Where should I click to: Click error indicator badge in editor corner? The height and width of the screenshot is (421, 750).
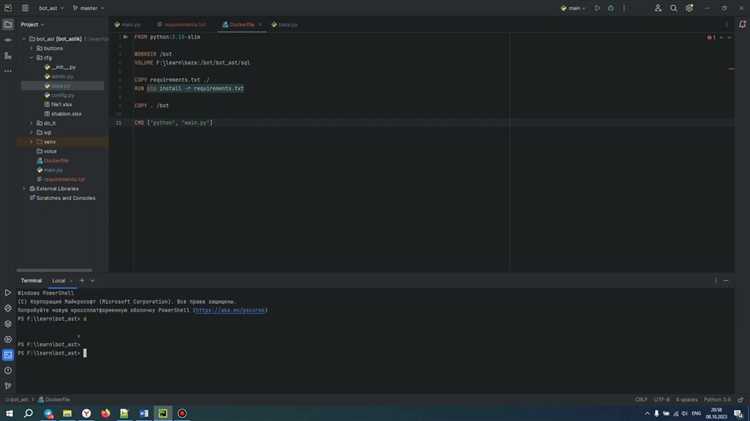click(711, 37)
